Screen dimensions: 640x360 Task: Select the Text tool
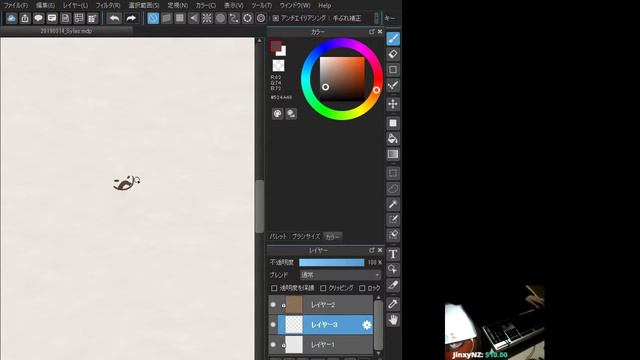[x=393, y=254]
